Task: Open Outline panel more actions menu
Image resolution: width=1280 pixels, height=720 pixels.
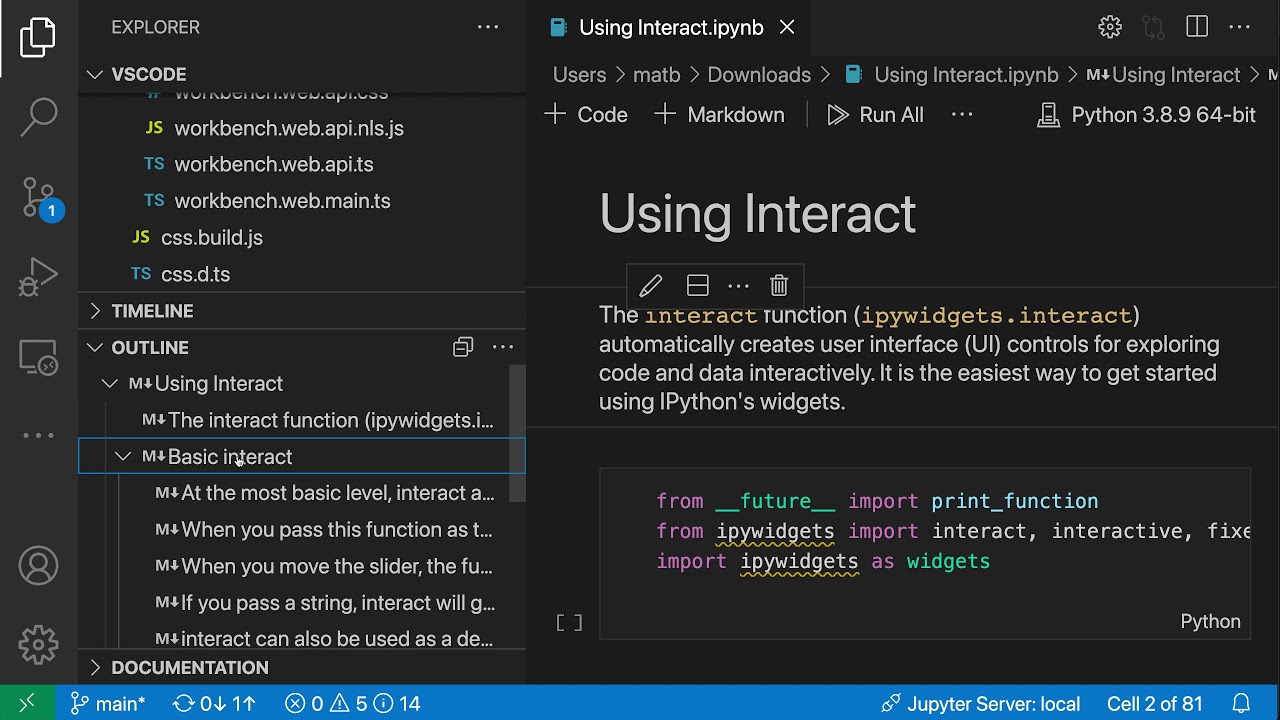Action: click(503, 347)
